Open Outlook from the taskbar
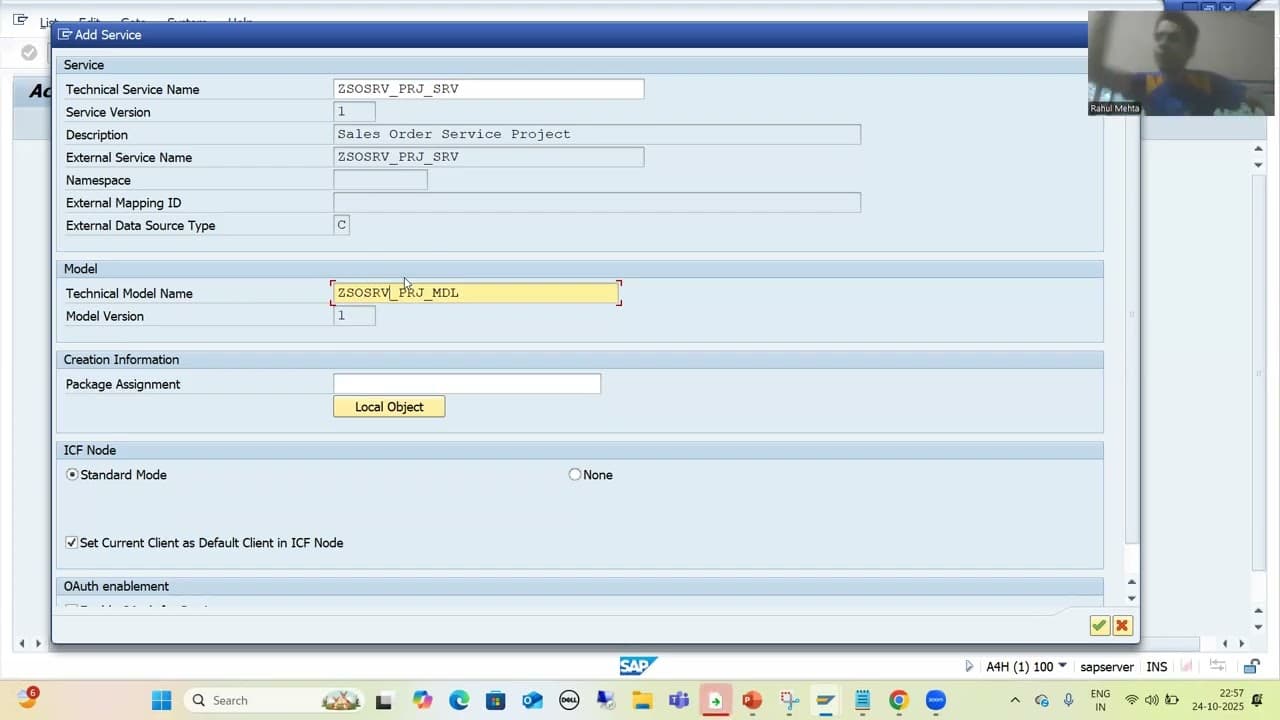1280x720 pixels. click(x=532, y=700)
